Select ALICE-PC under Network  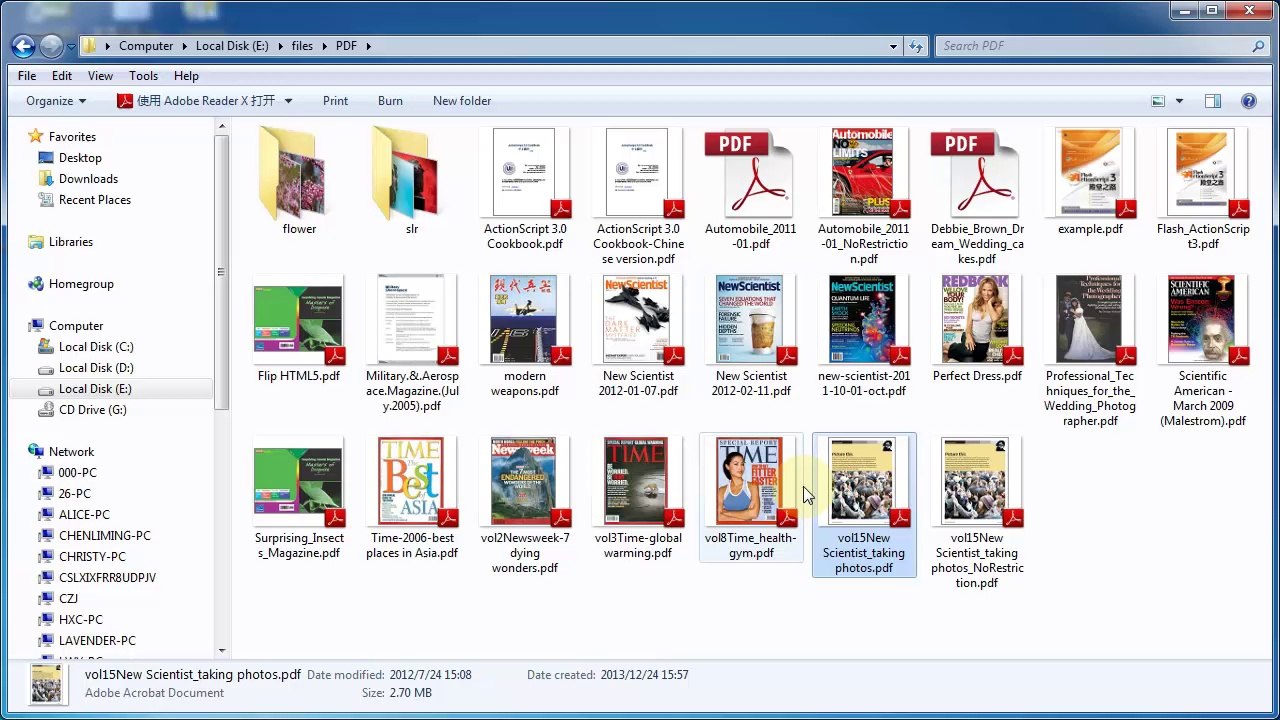pyautogui.click(x=84, y=515)
